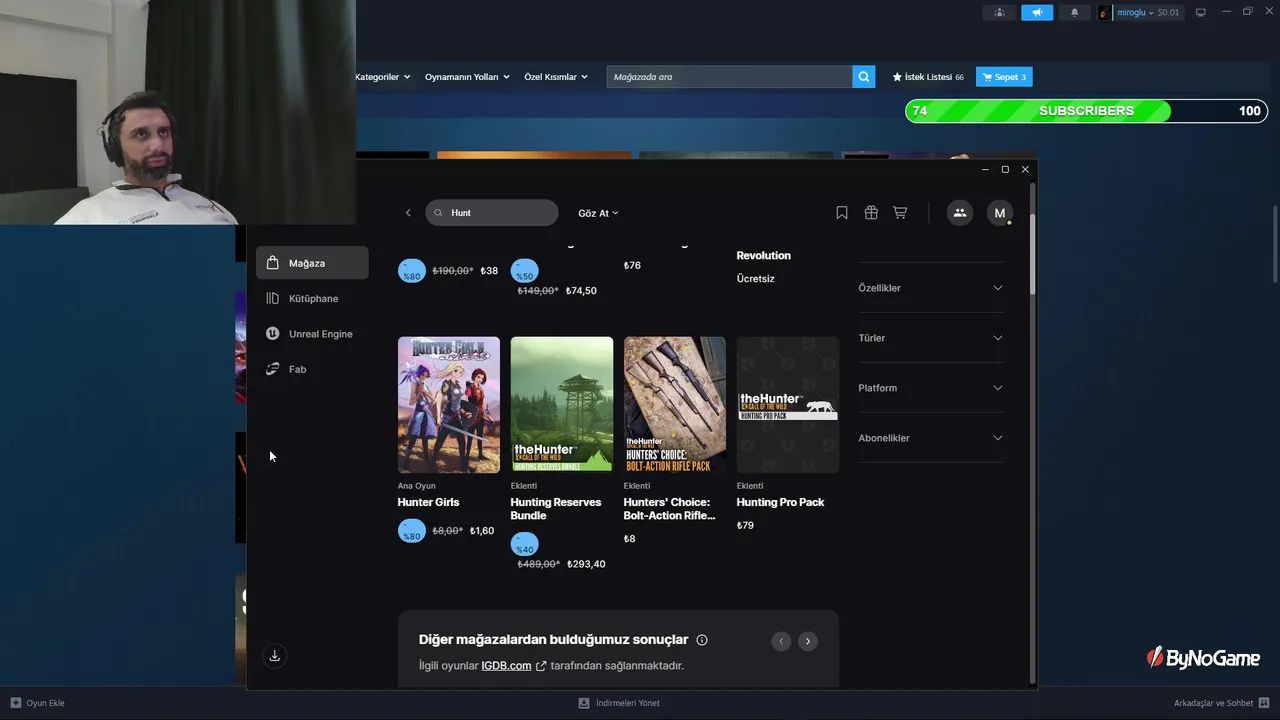Viewport: 1280px width, 720px height.
Task: Open Arkadaşlar ve Sohbet in Steam
Action: coord(1221,703)
